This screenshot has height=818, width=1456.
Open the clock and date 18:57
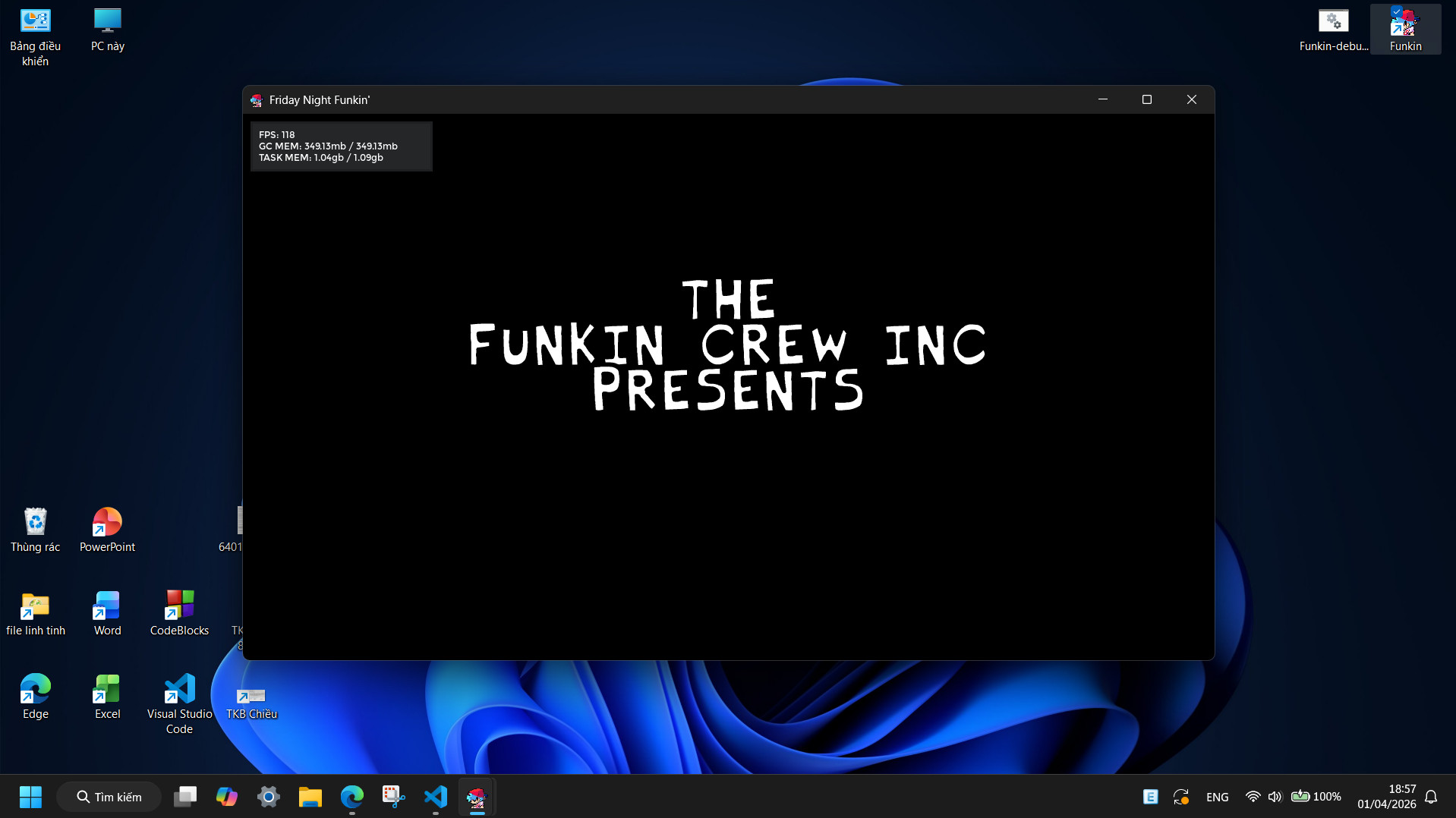pos(1387,797)
